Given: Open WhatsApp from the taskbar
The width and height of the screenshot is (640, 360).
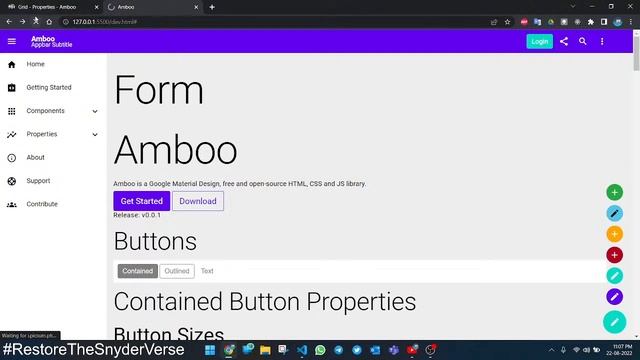Looking at the screenshot, I should pos(320,350).
